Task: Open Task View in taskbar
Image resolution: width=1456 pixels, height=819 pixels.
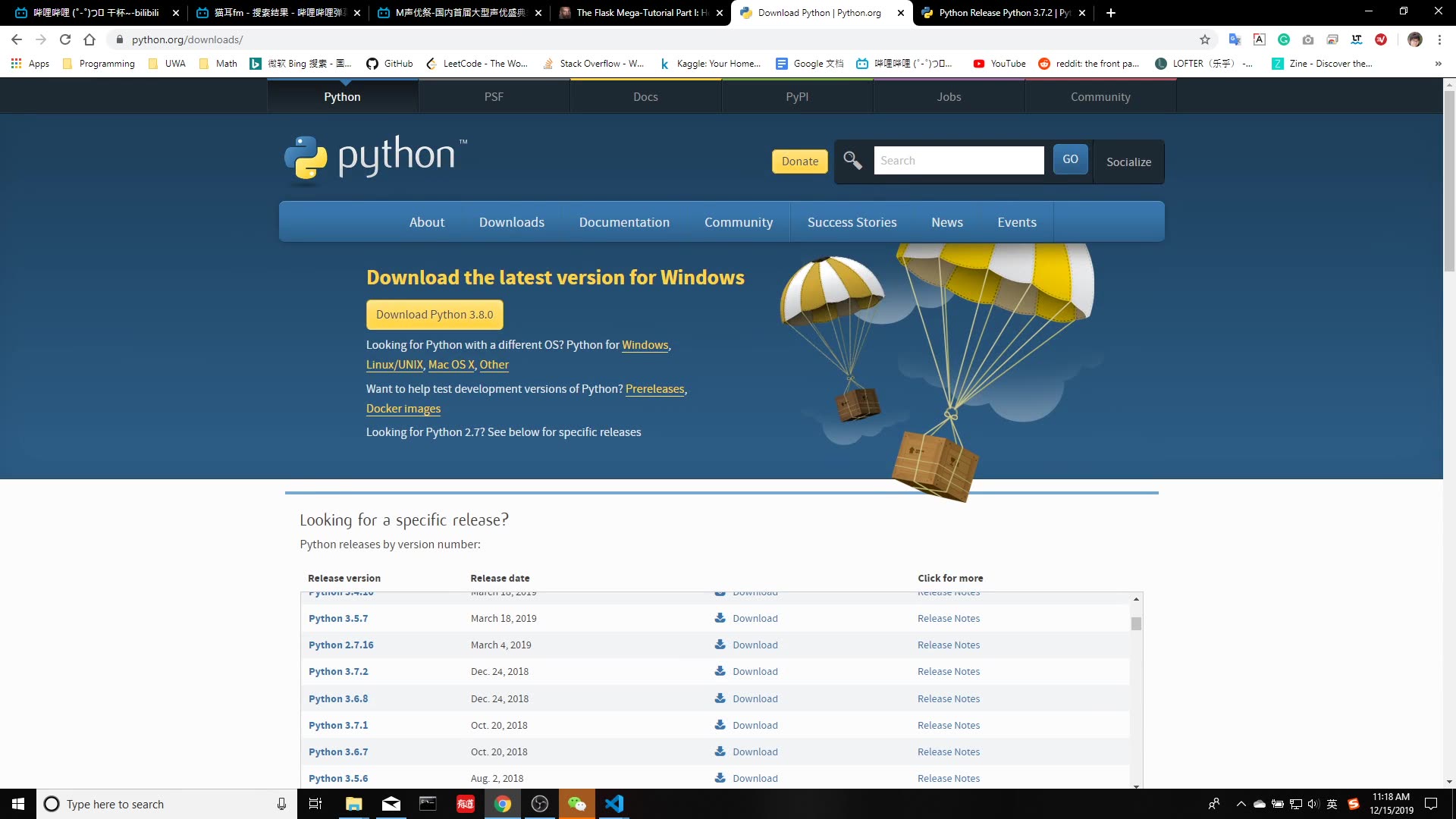Action: coord(315,804)
